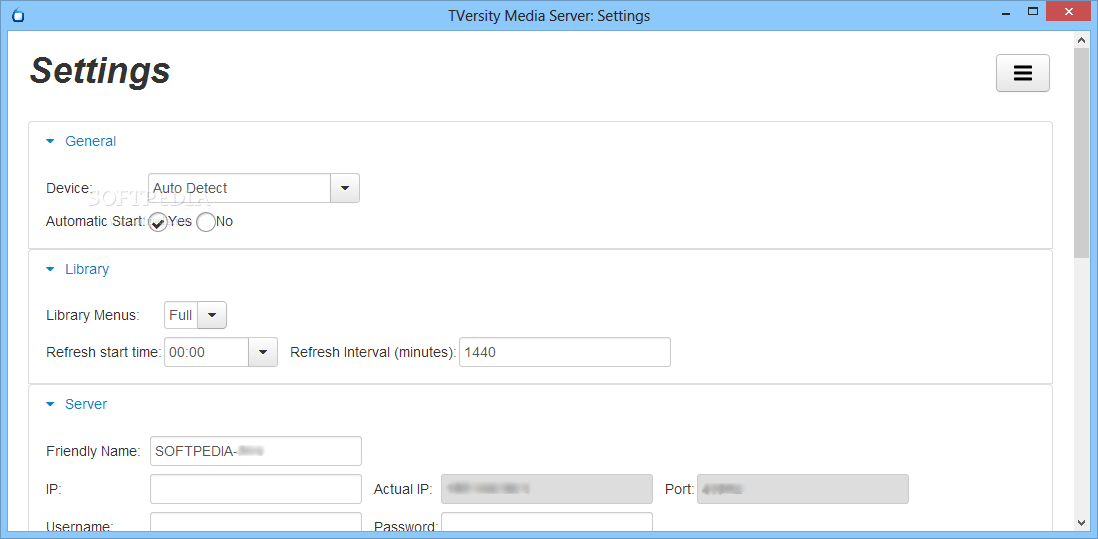Screen dimensions: 1098x539
Task: Open the hamburger menu button
Action: (1022, 73)
